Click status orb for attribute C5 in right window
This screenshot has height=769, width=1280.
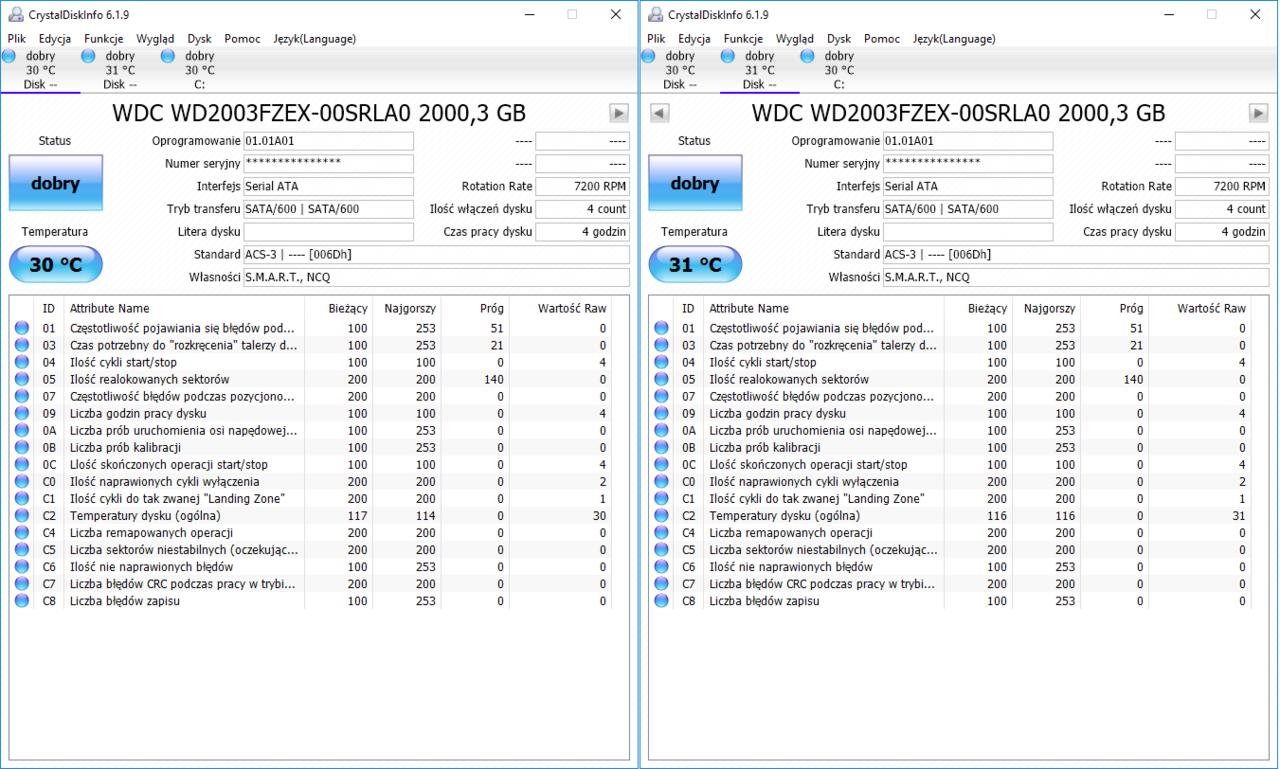point(661,550)
